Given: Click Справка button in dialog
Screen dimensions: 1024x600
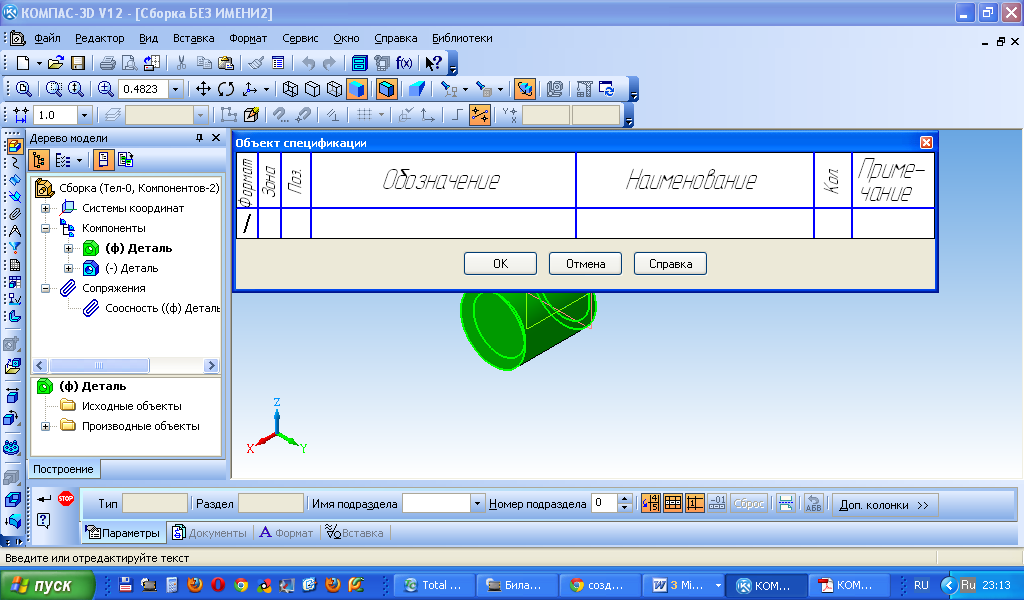Looking at the screenshot, I should 670,264.
